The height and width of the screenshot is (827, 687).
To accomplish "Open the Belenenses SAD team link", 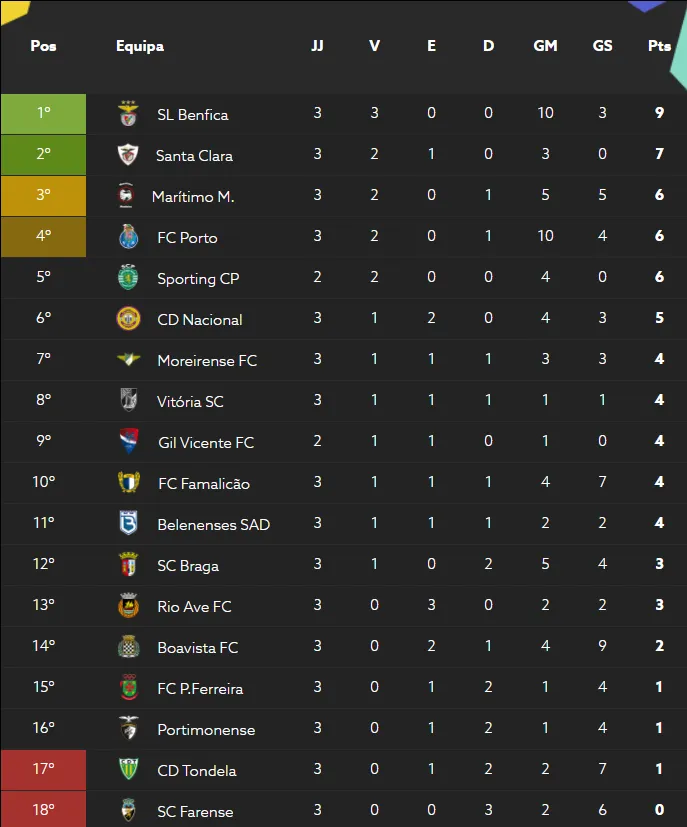I will (x=213, y=525).
